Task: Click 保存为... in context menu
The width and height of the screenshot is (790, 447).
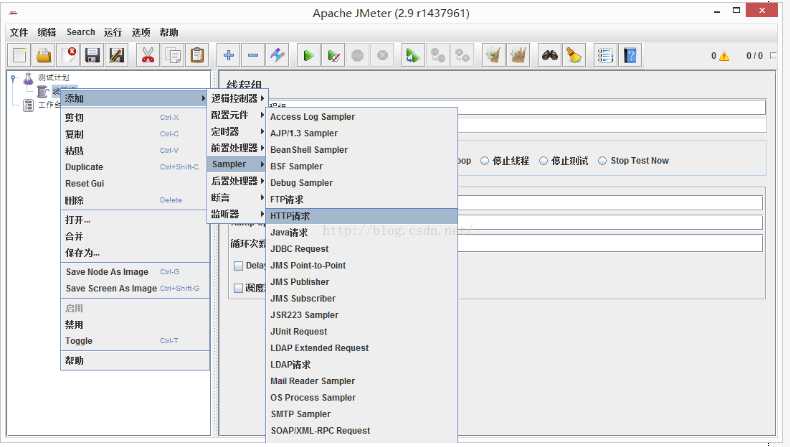Action: [134, 253]
